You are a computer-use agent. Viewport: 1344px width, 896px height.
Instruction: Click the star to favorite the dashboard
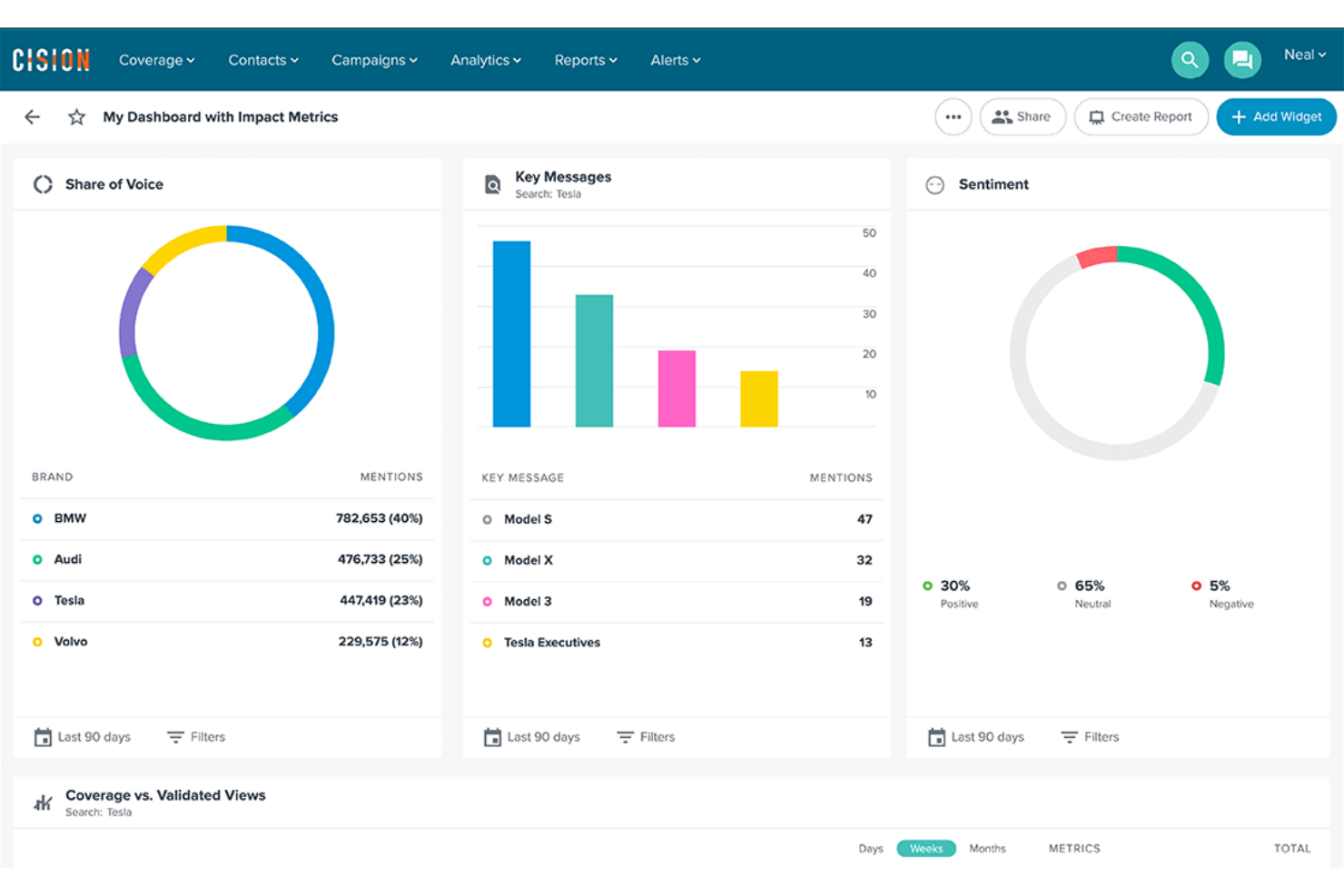75,116
